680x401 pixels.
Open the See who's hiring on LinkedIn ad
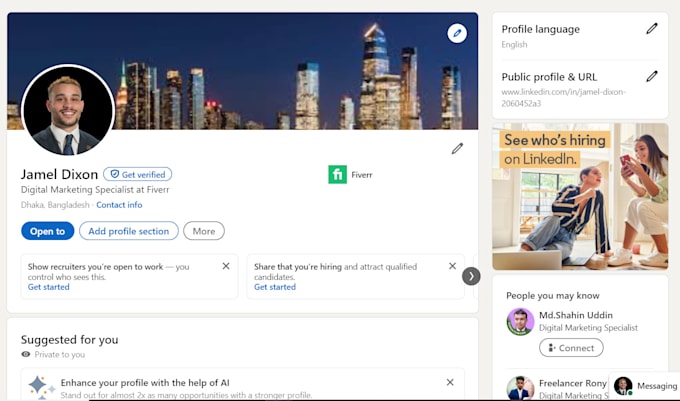click(580, 196)
